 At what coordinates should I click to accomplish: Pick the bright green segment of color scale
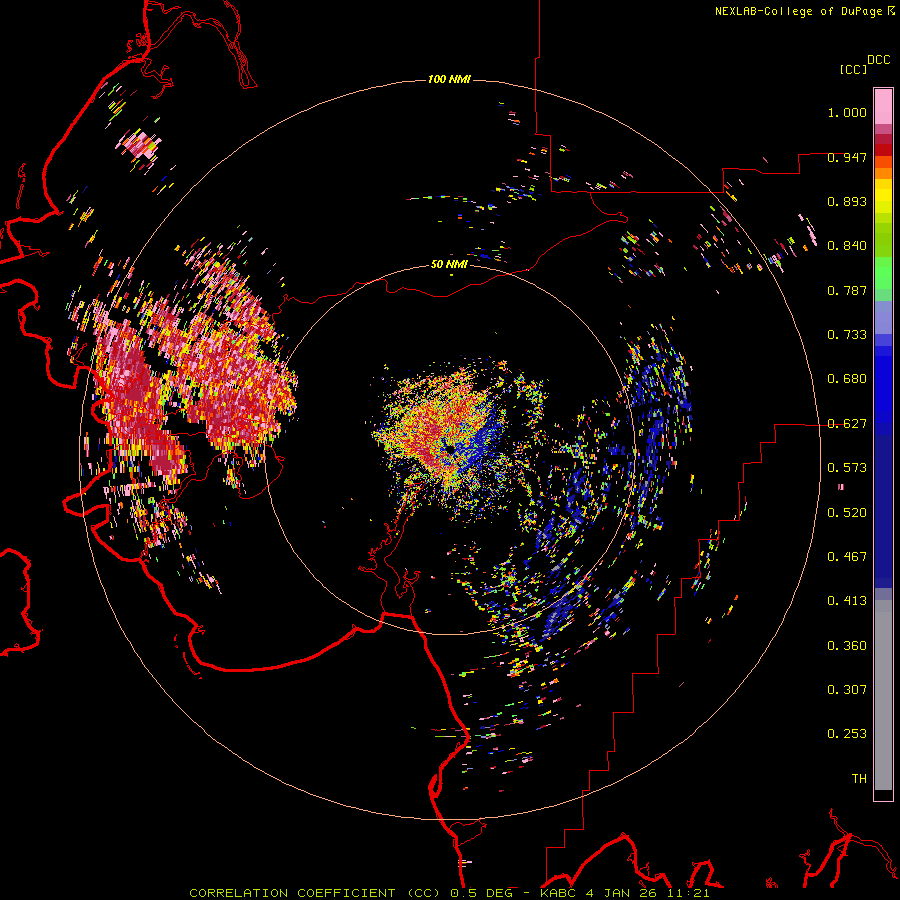(x=883, y=273)
